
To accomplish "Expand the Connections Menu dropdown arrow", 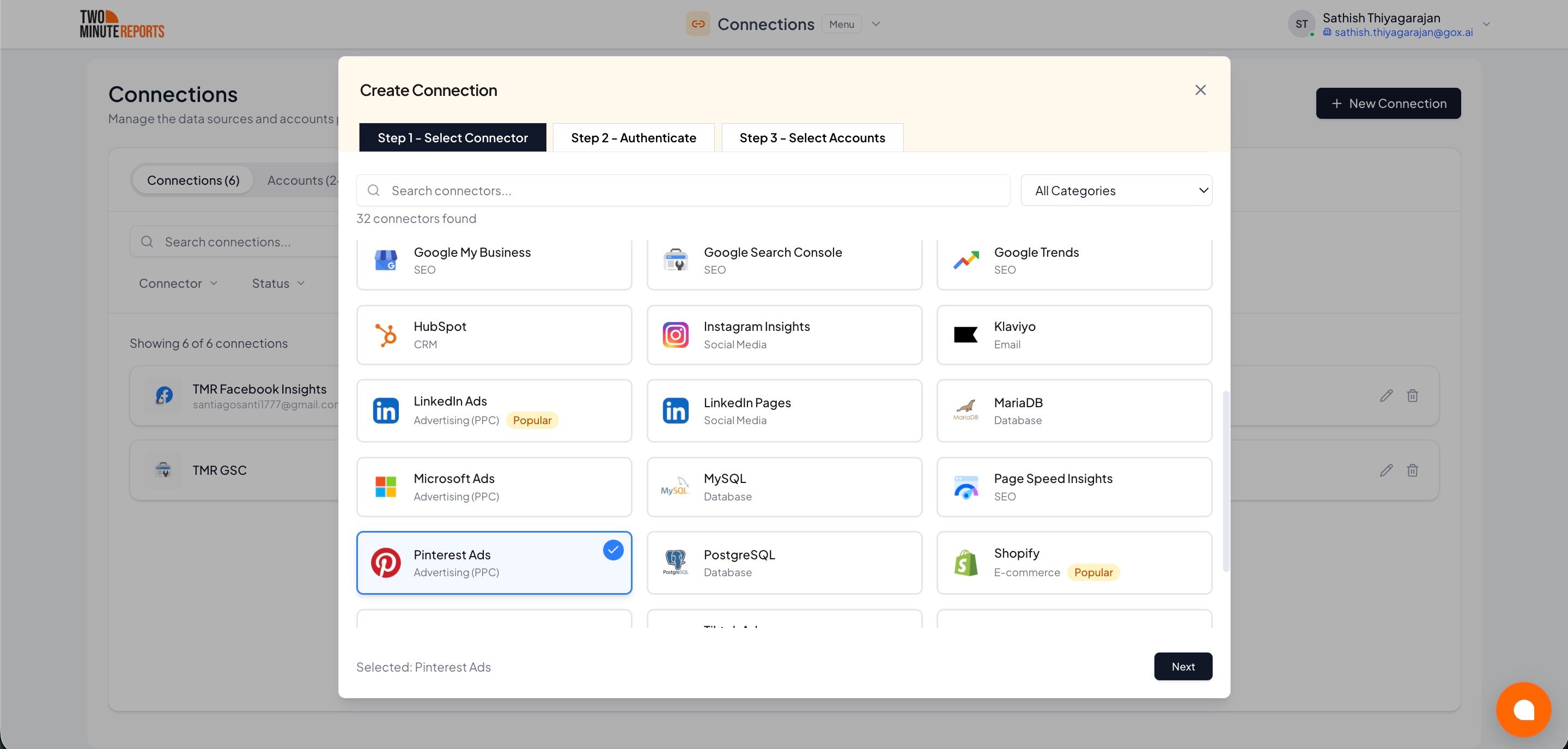I will pos(876,25).
